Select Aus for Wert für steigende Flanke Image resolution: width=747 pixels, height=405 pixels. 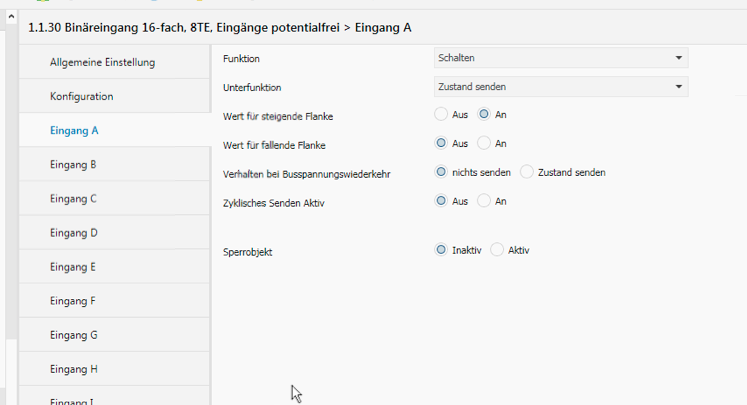pos(441,115)
